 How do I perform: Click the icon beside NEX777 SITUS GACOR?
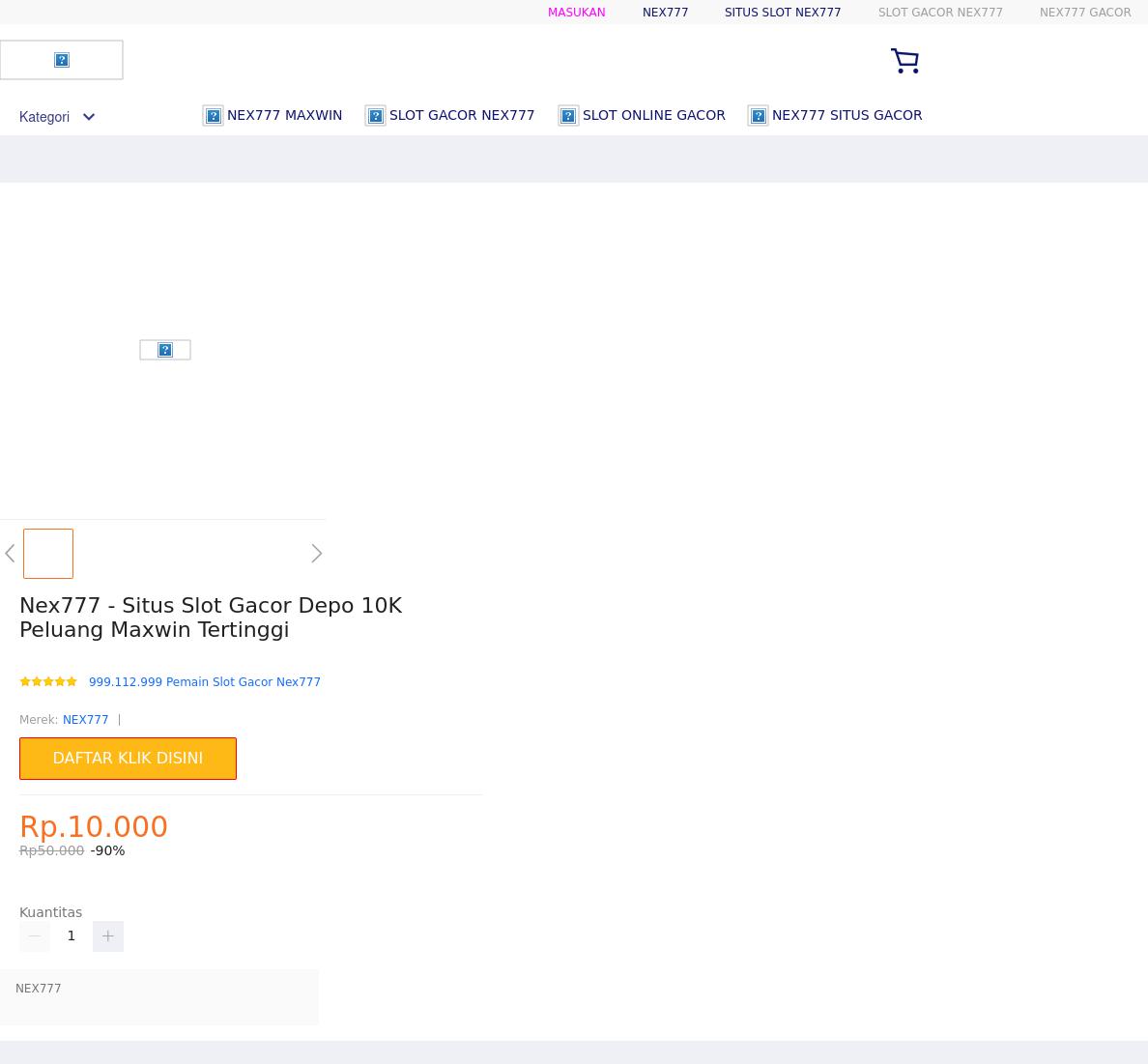[759, 116]
